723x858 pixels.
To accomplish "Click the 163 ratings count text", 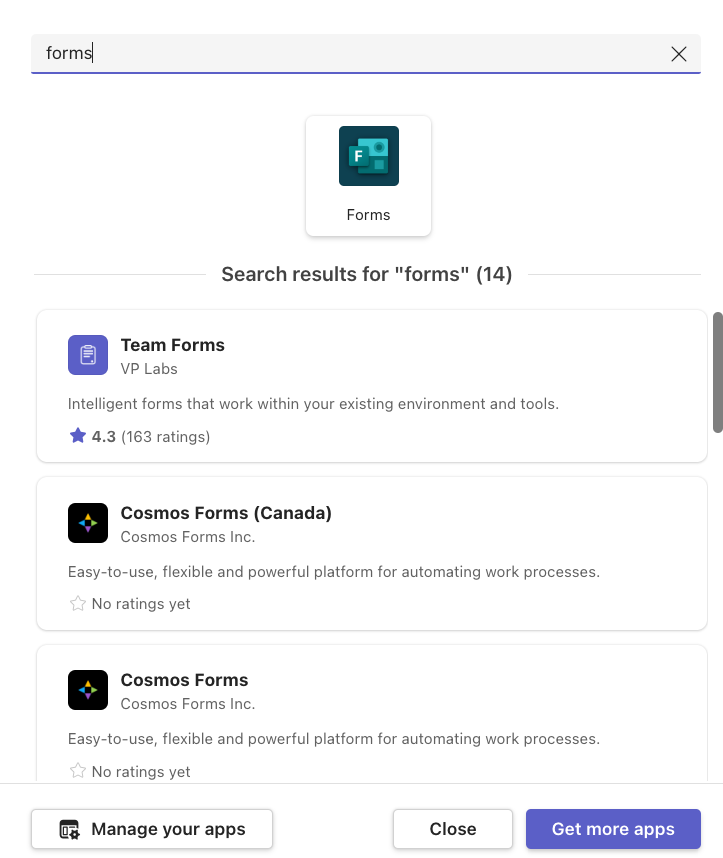I will tap(166, 436).
